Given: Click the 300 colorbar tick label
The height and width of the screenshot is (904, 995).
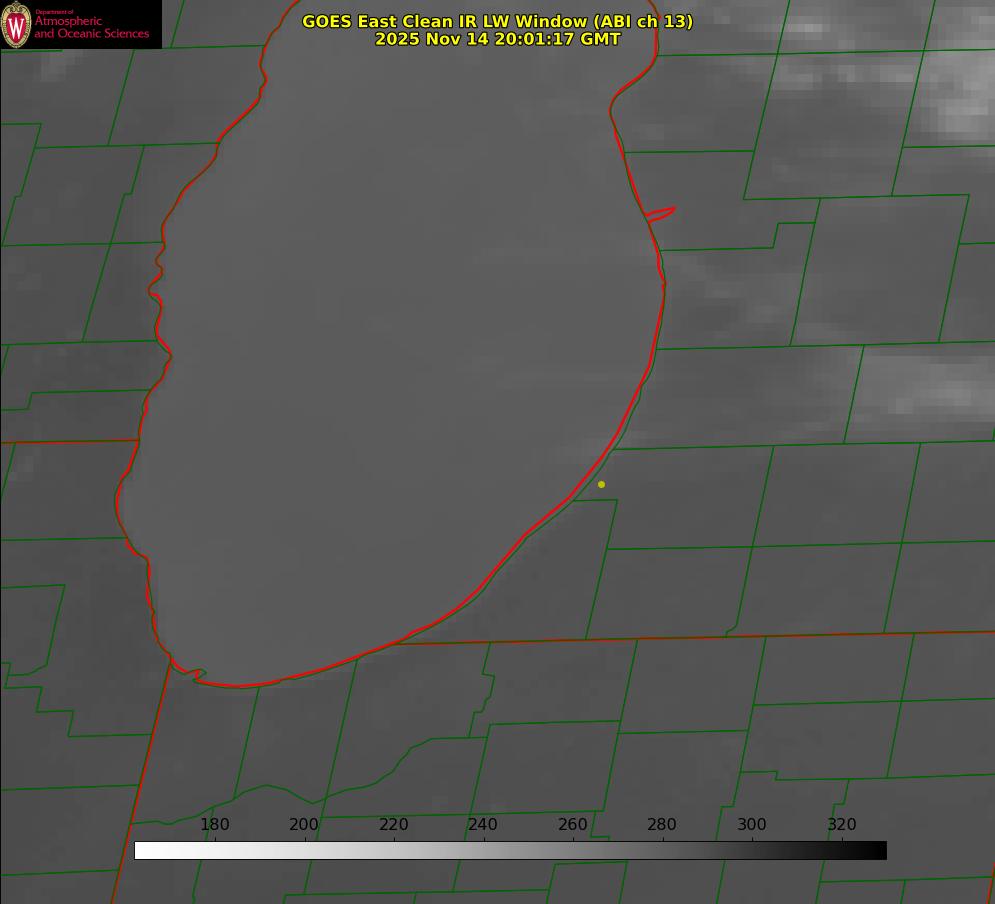Looking at the screenshot, I should pos(752,825).
